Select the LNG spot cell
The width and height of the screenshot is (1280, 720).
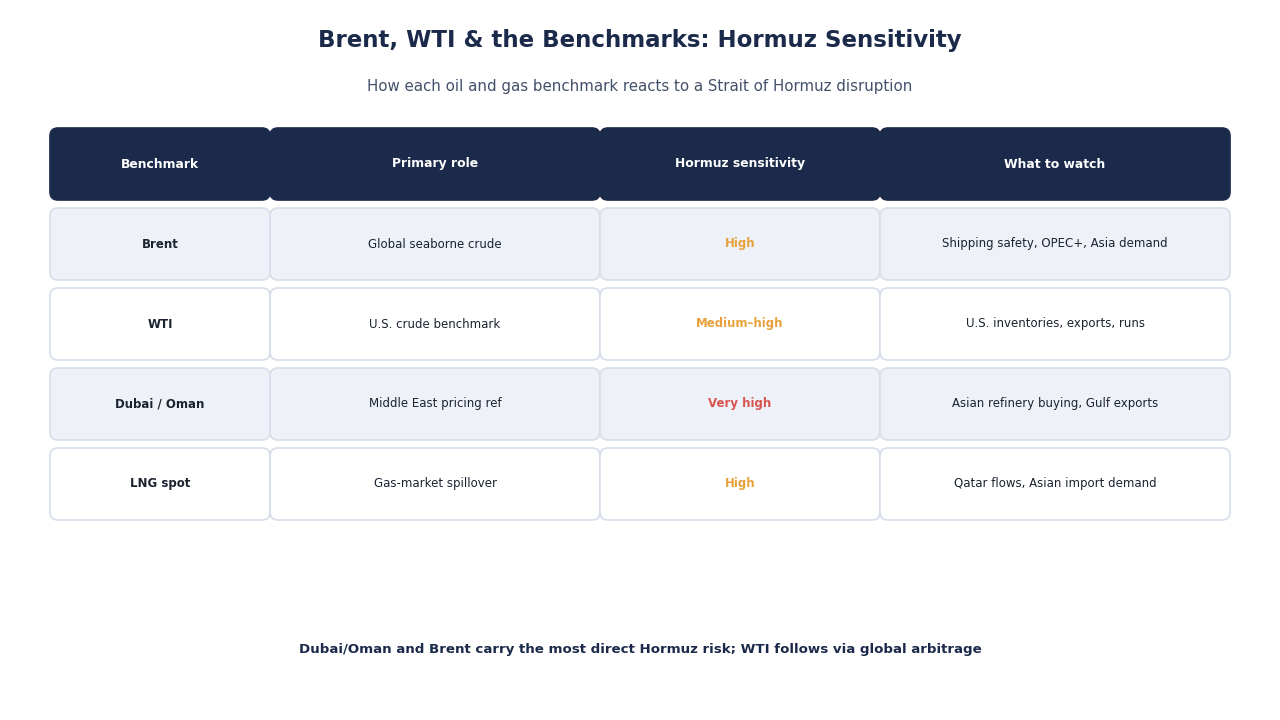tap(160, 484)
